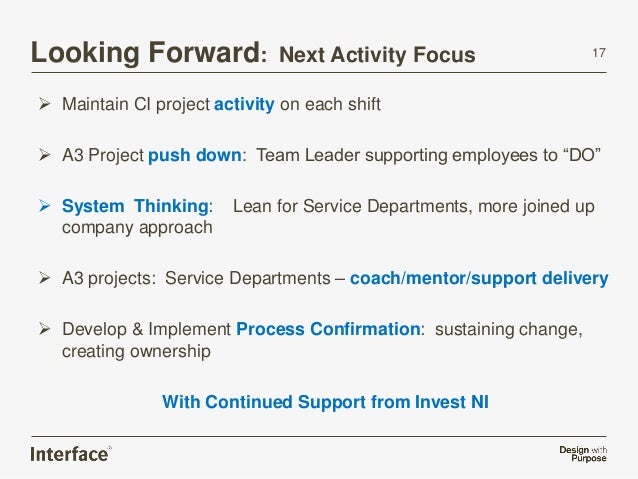Click the slide number 17
The image size is (638, 479).
point(599,53)
